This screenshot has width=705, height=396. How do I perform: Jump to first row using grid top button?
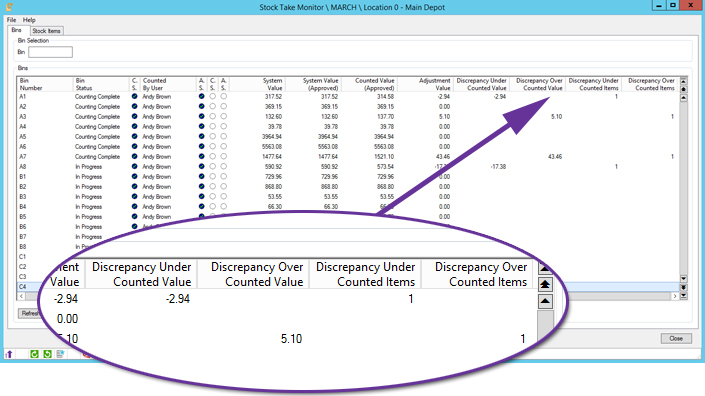(x=683, y=81)
